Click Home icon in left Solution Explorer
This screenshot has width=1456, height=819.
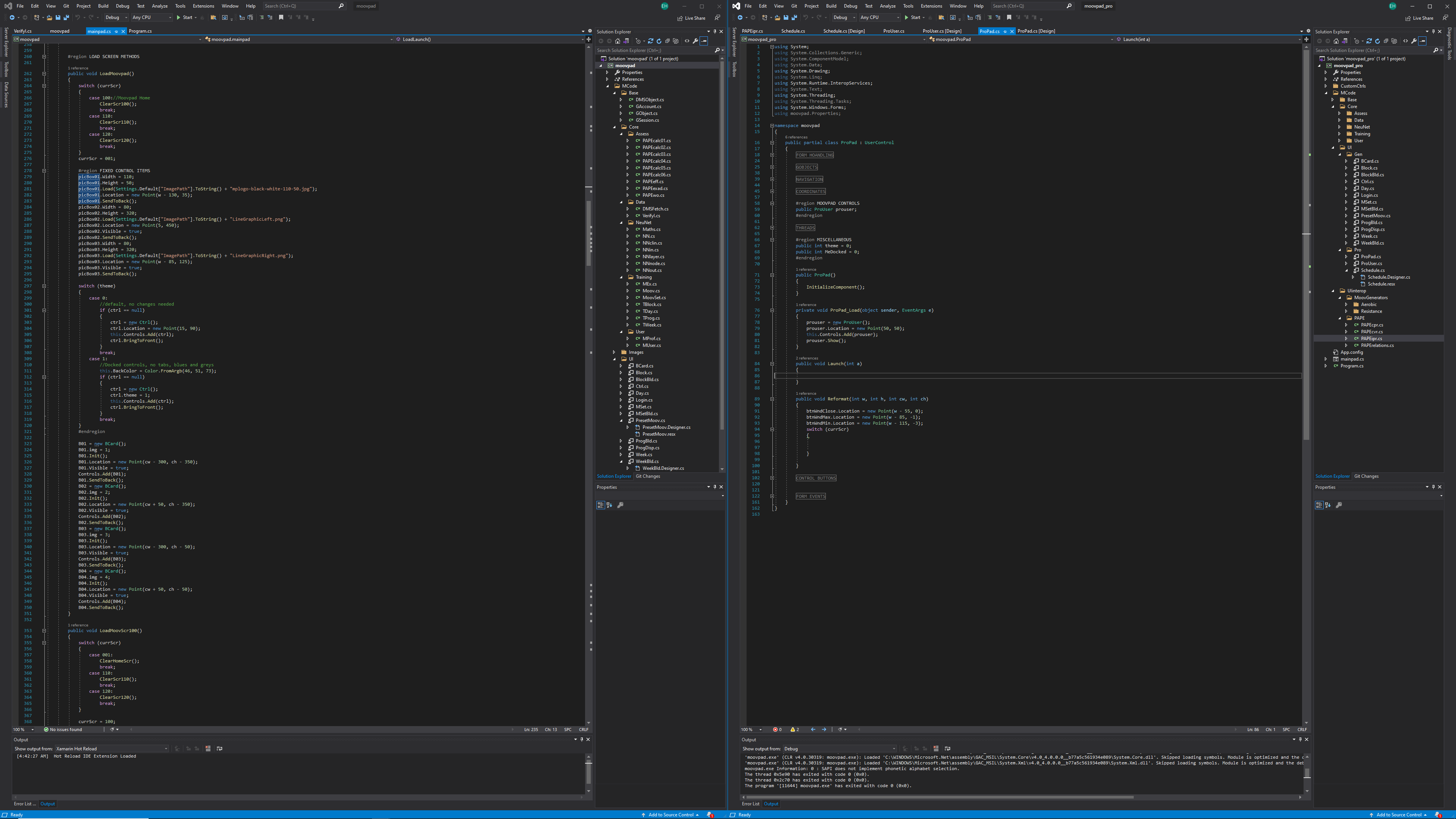618,41
